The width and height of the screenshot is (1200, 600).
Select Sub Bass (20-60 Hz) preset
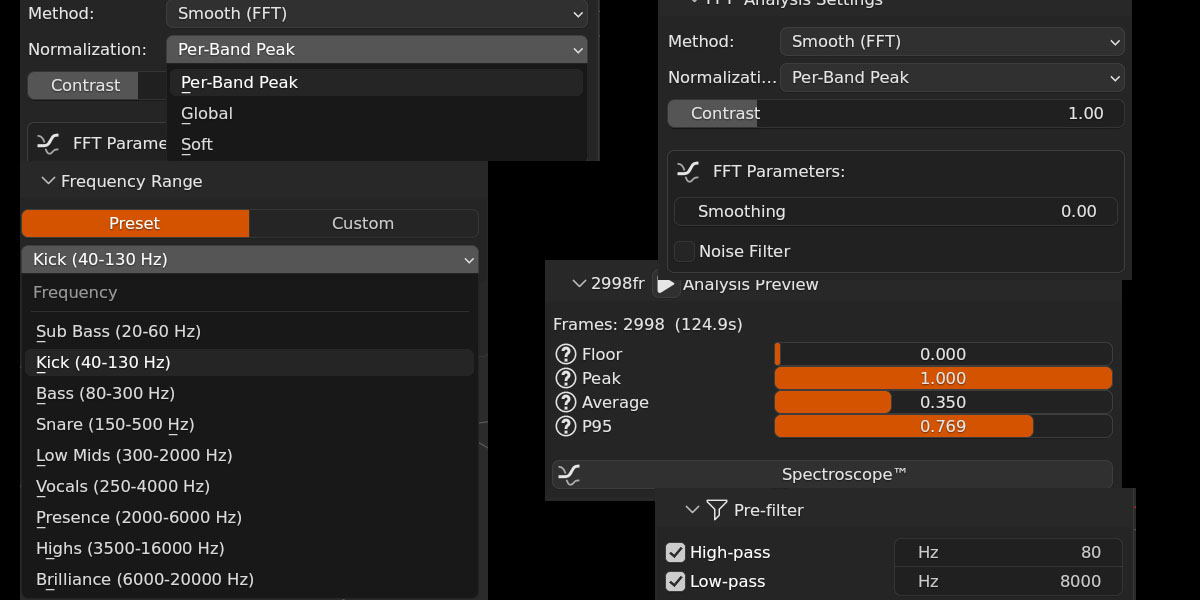(x=250, y=331)
